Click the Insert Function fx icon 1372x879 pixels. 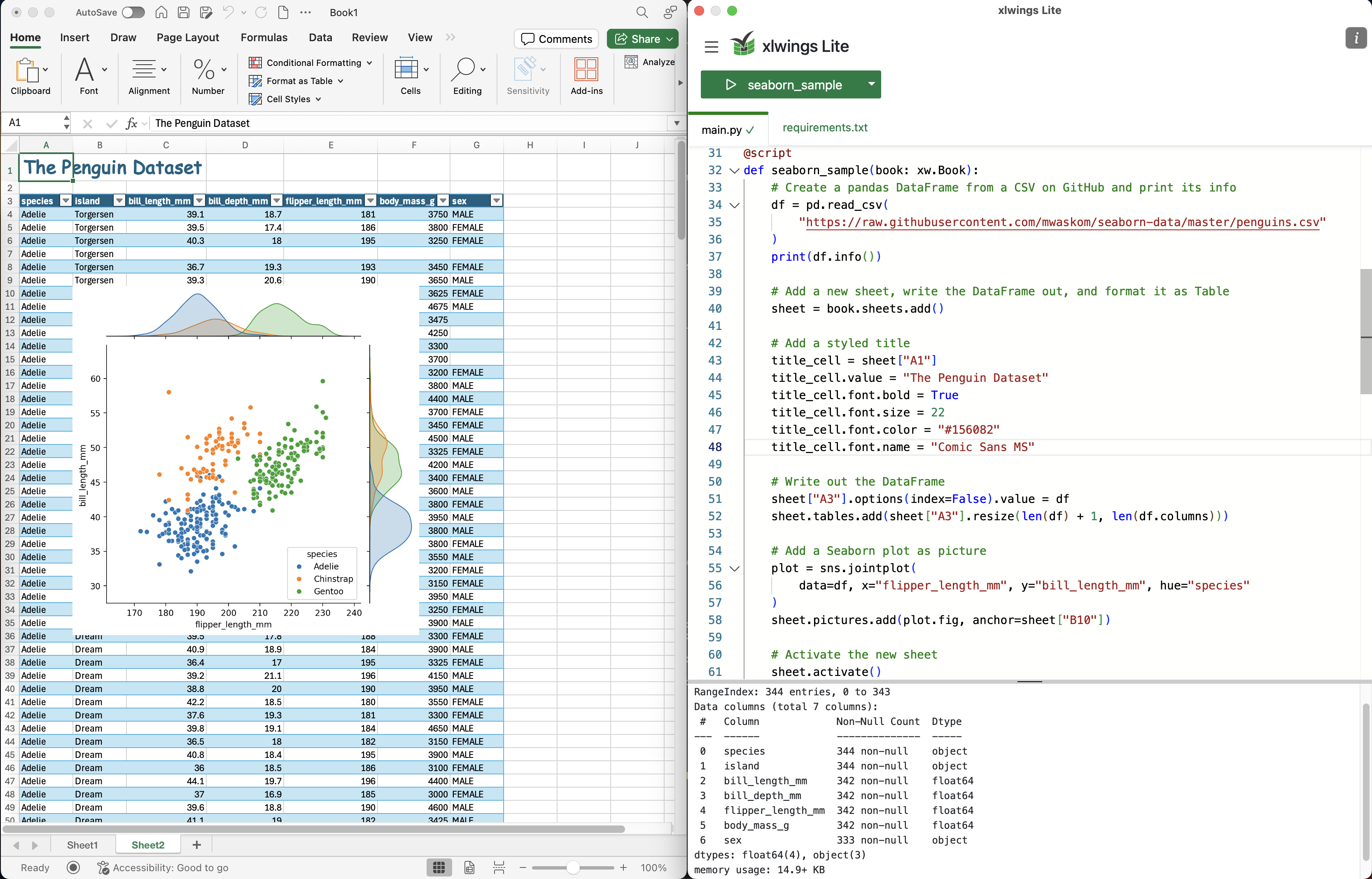[x=131, y=123]
